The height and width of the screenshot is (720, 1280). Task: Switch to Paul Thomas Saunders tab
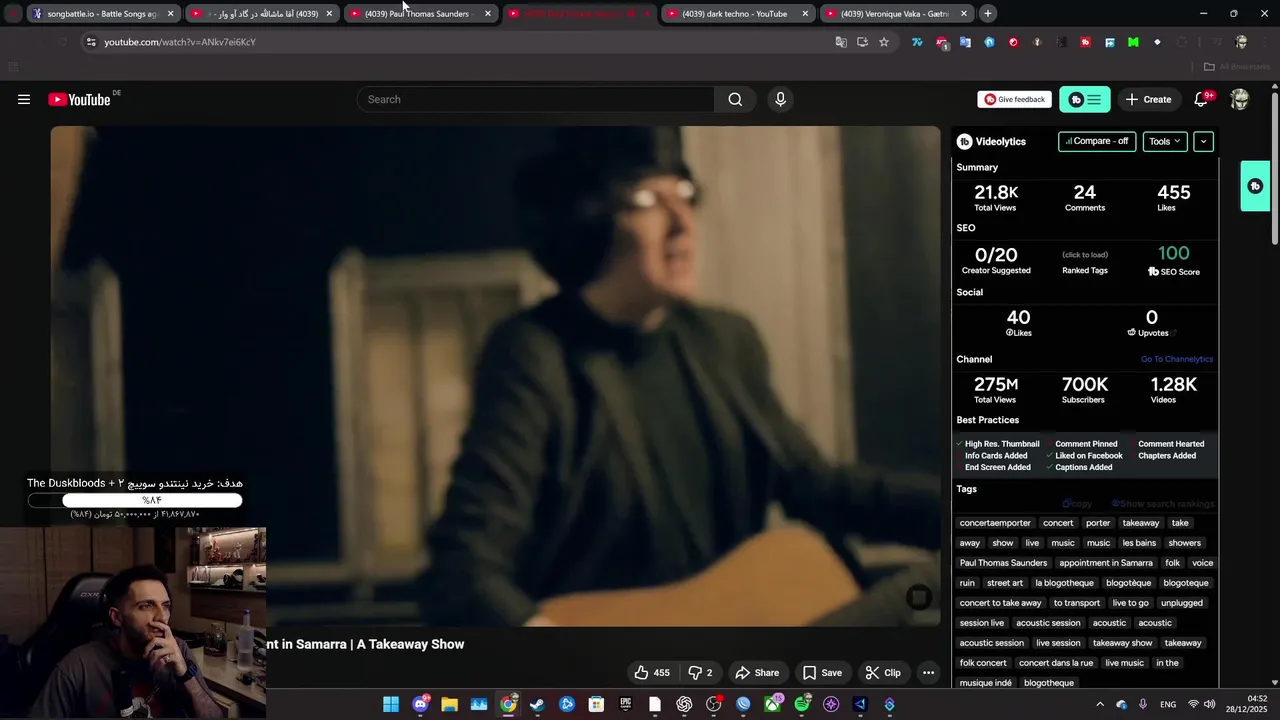(x=418, y=14)
